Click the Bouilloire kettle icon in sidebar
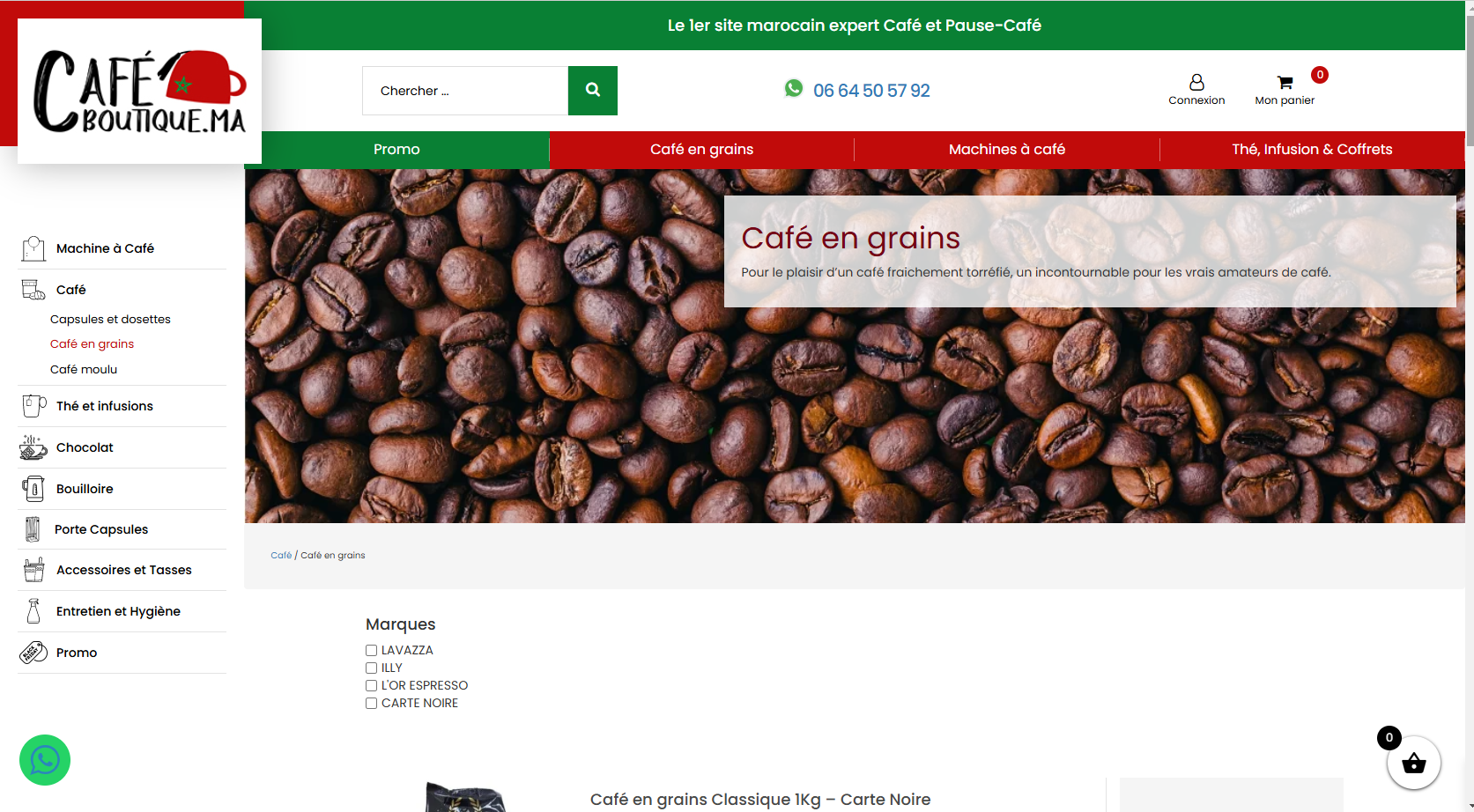 coord(33,489)
